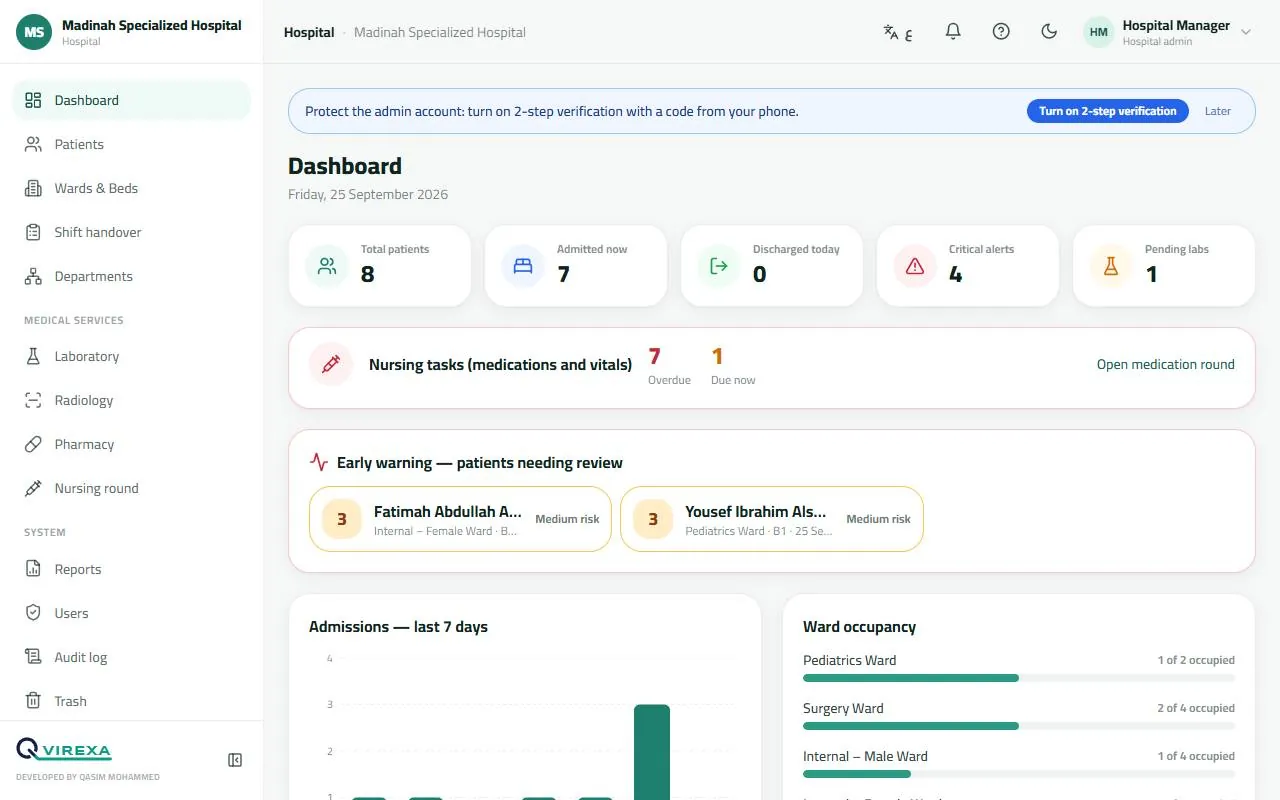Click the Internal – Male Ward occupancy bar
Image resolution: width=1280 pixels, height=800 pixels.
point(1019,774)
